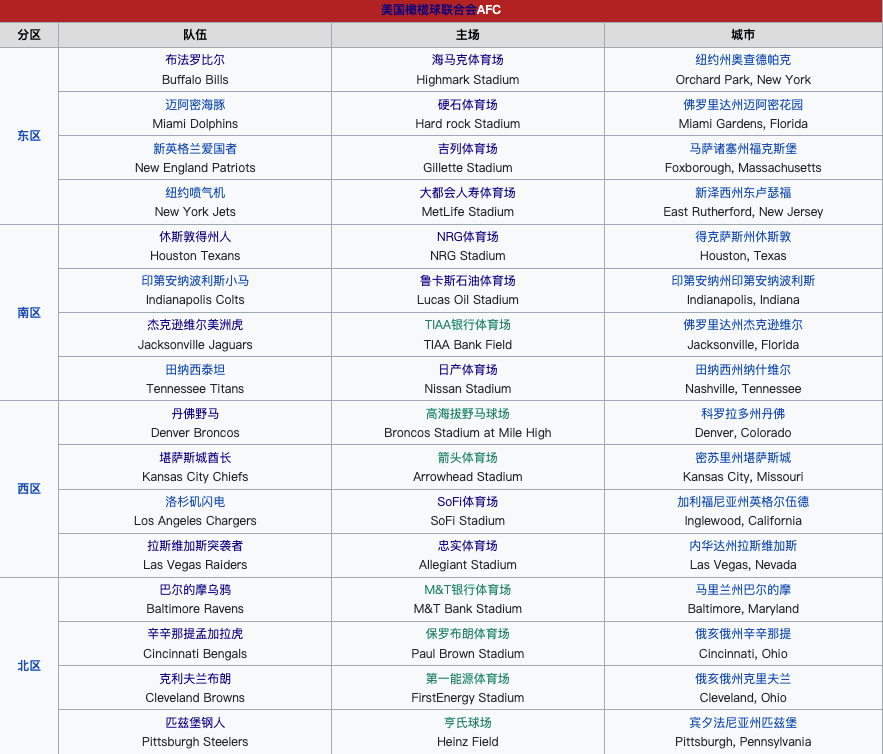Select the 队伍 column header

195,35
